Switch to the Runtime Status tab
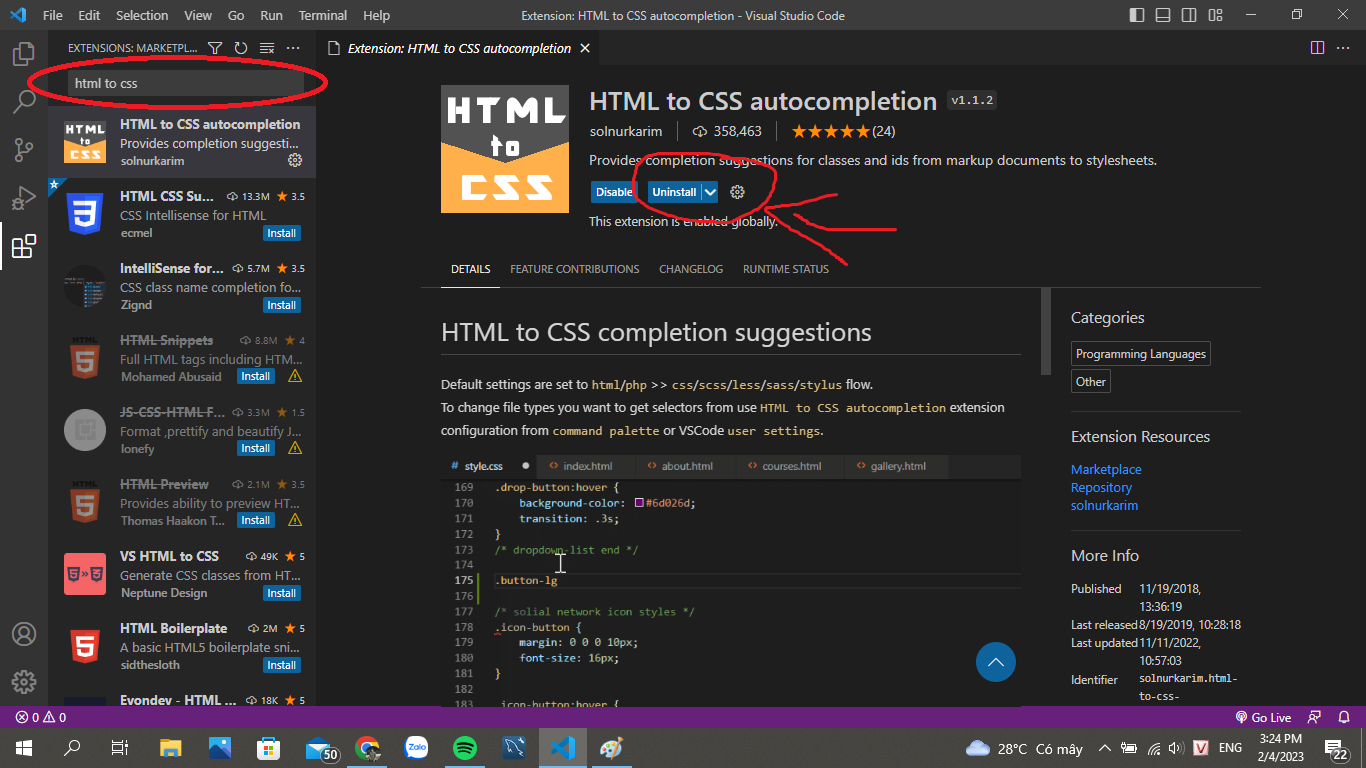Screen dimensions: 1366x768 point(786,269)
